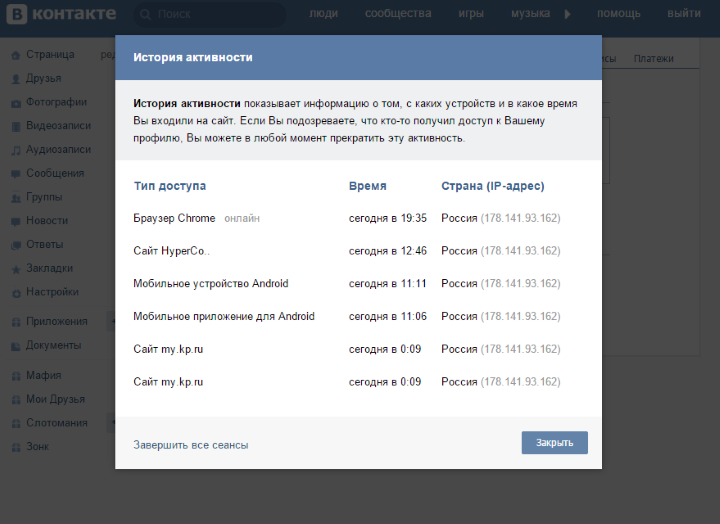This screenshot has width=720, height=524.
Task: Click the Сообщения message icon
Action: coord(15,173)
